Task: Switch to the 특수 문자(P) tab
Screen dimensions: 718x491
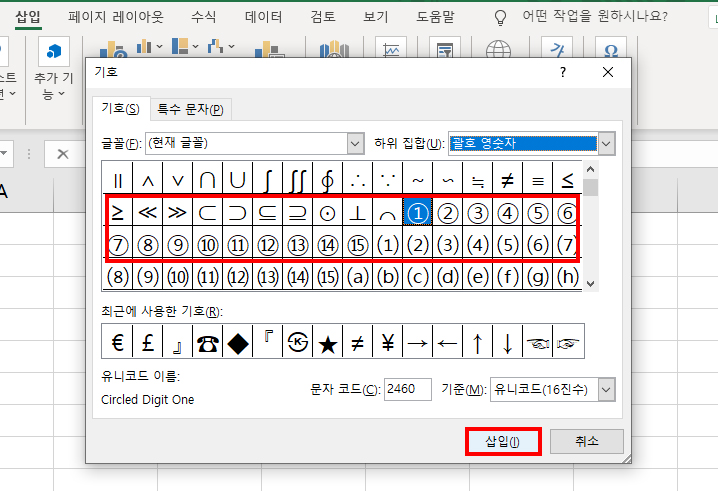Action: [x=190, y=110]
